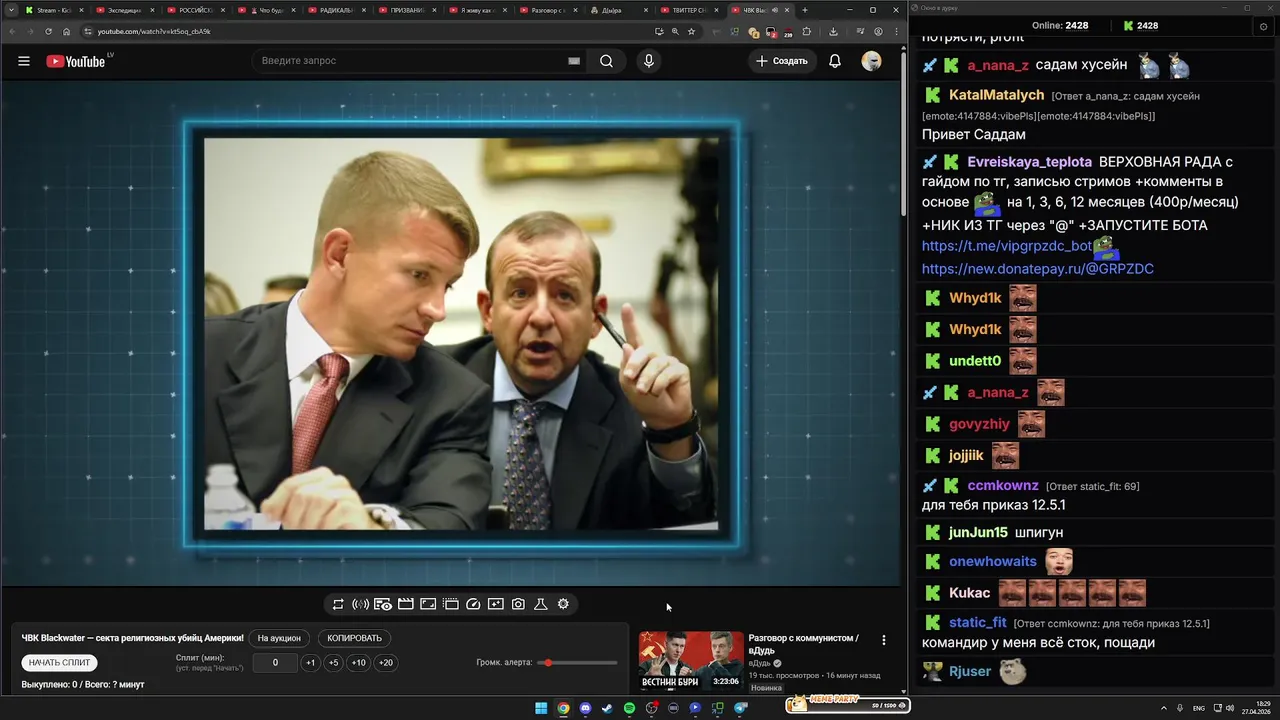Switch to the ТВИТТЕР browser tab
This screenshot has height=720, width=1280.
tap(692, 10)
